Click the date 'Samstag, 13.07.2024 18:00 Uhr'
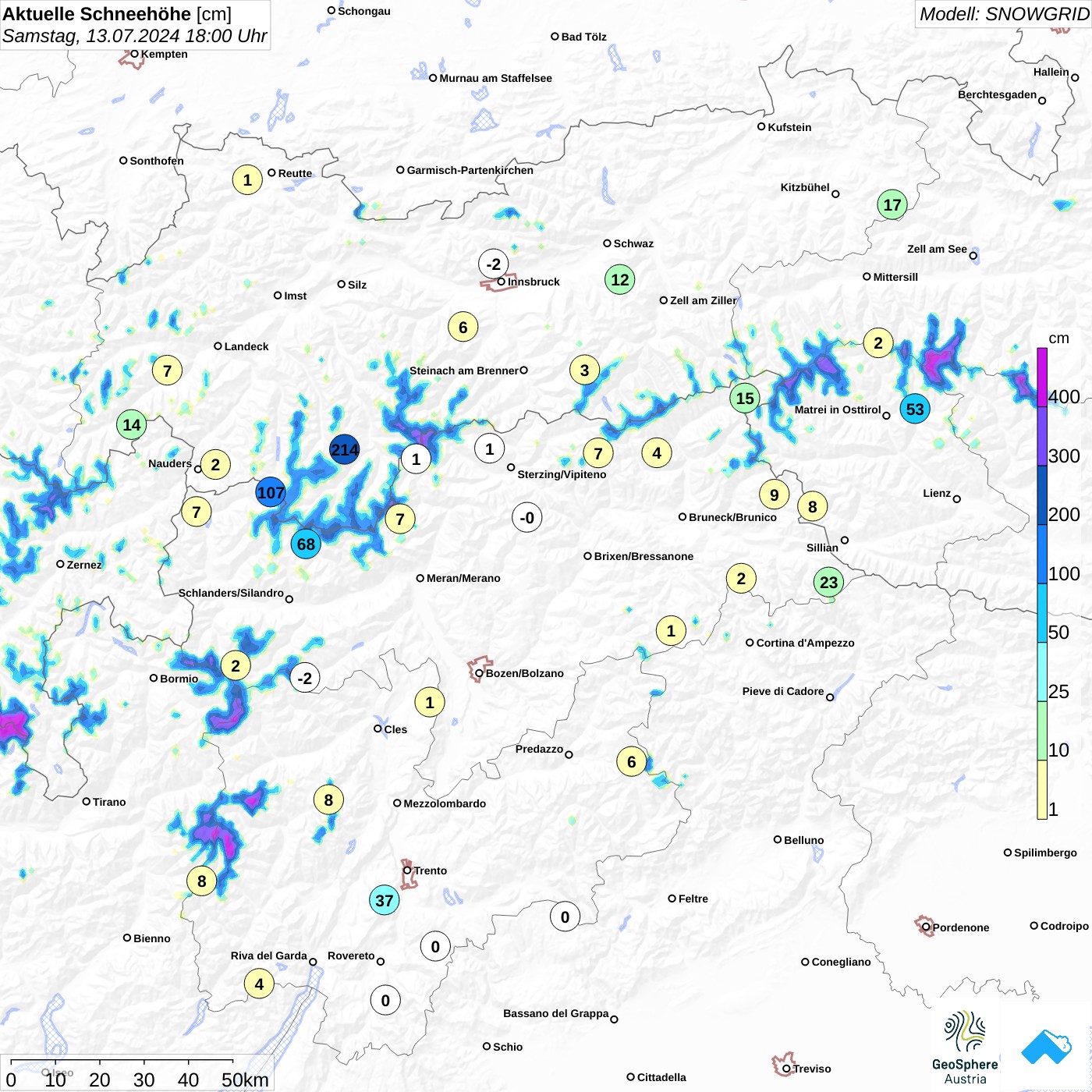 [135, 36]
